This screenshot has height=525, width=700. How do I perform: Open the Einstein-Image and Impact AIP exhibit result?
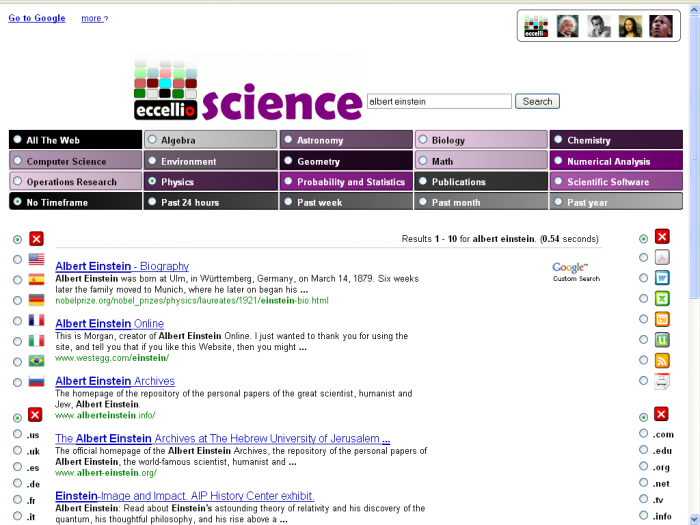(x=185, y=496)
